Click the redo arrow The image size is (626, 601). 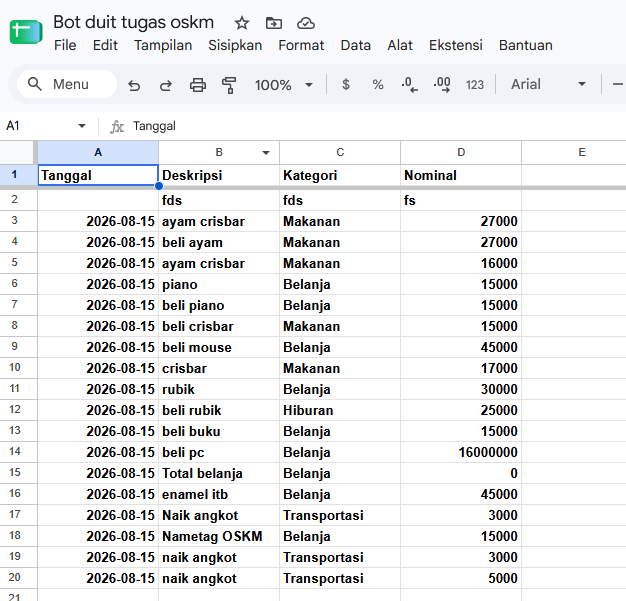click(166, 85)
